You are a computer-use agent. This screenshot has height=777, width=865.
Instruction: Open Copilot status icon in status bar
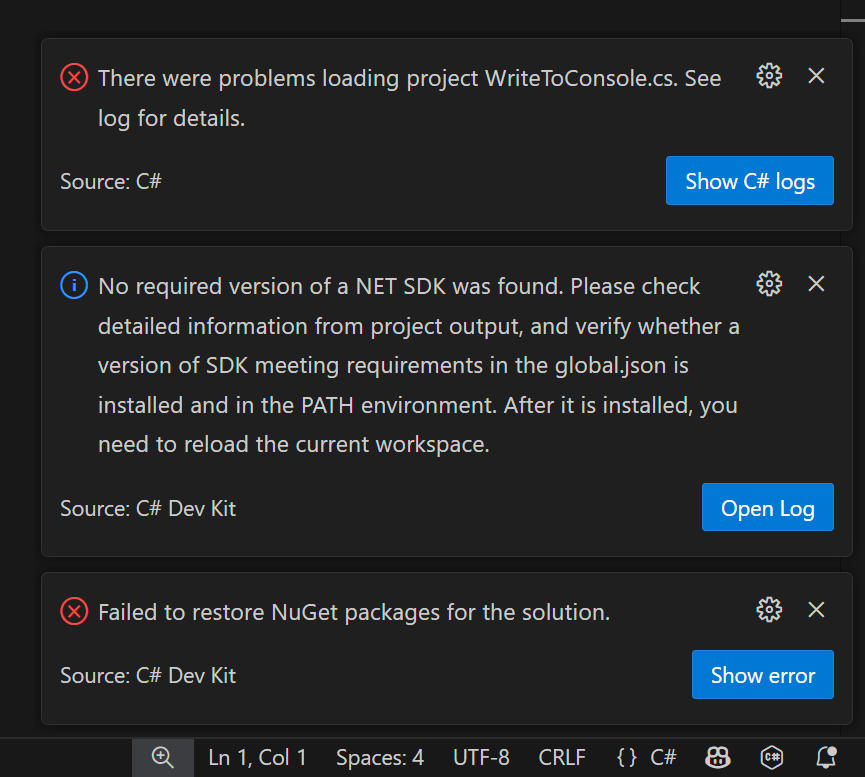click(717, 757)
